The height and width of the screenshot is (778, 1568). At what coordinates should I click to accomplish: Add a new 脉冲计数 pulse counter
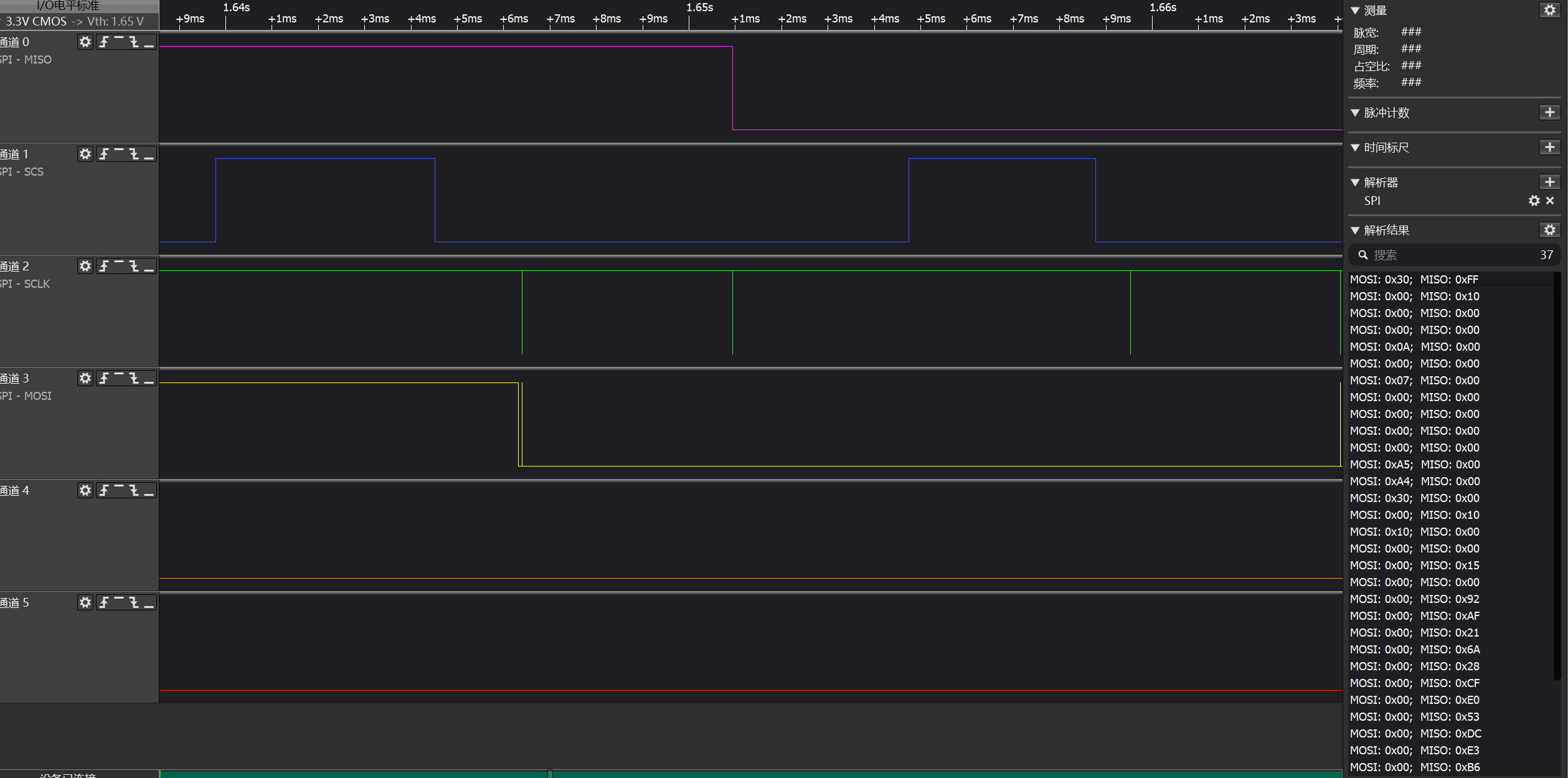pyautogui.click(x=1549, y=112)
